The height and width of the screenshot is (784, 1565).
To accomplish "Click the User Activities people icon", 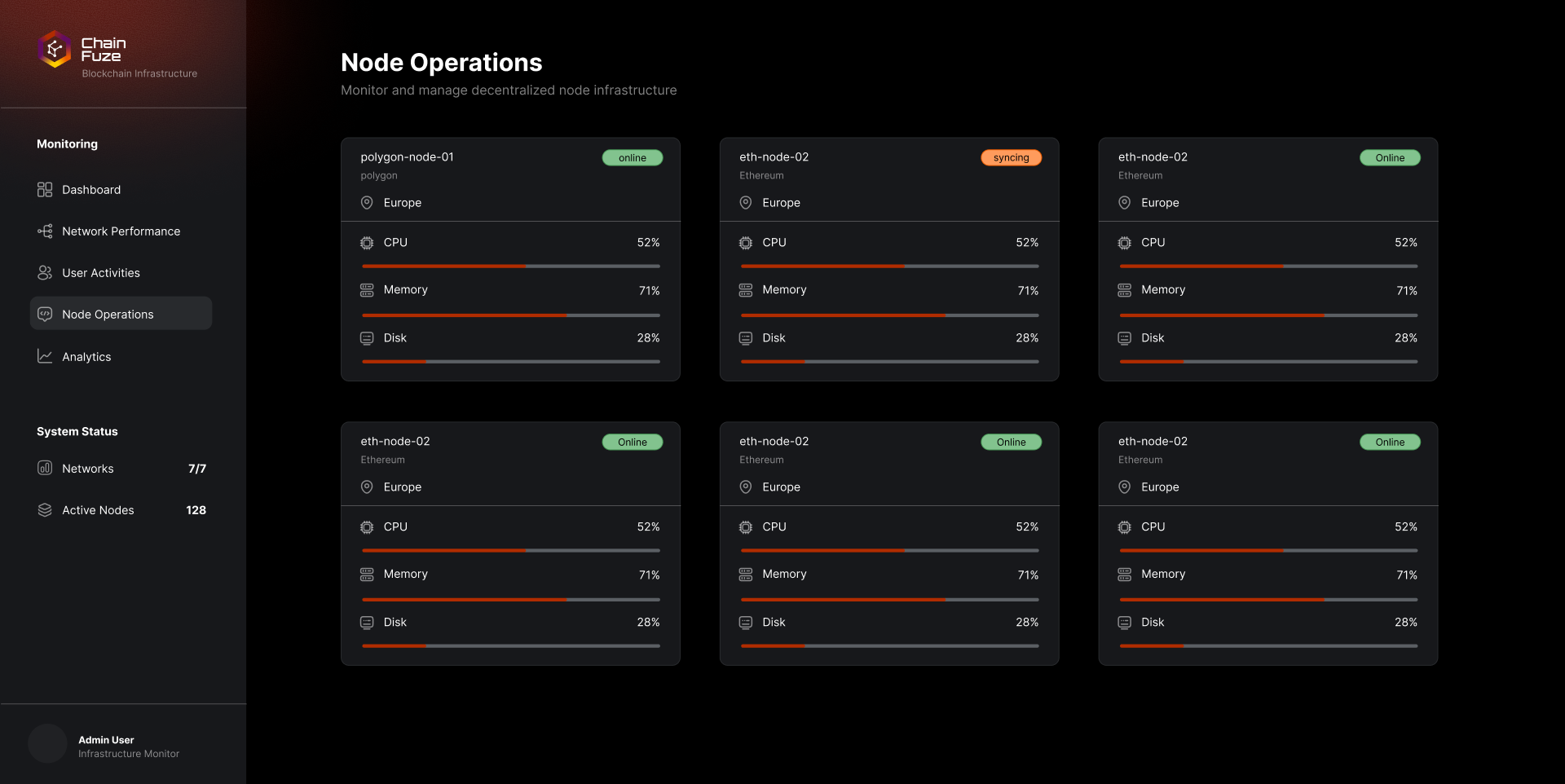I will coord(45,273).
